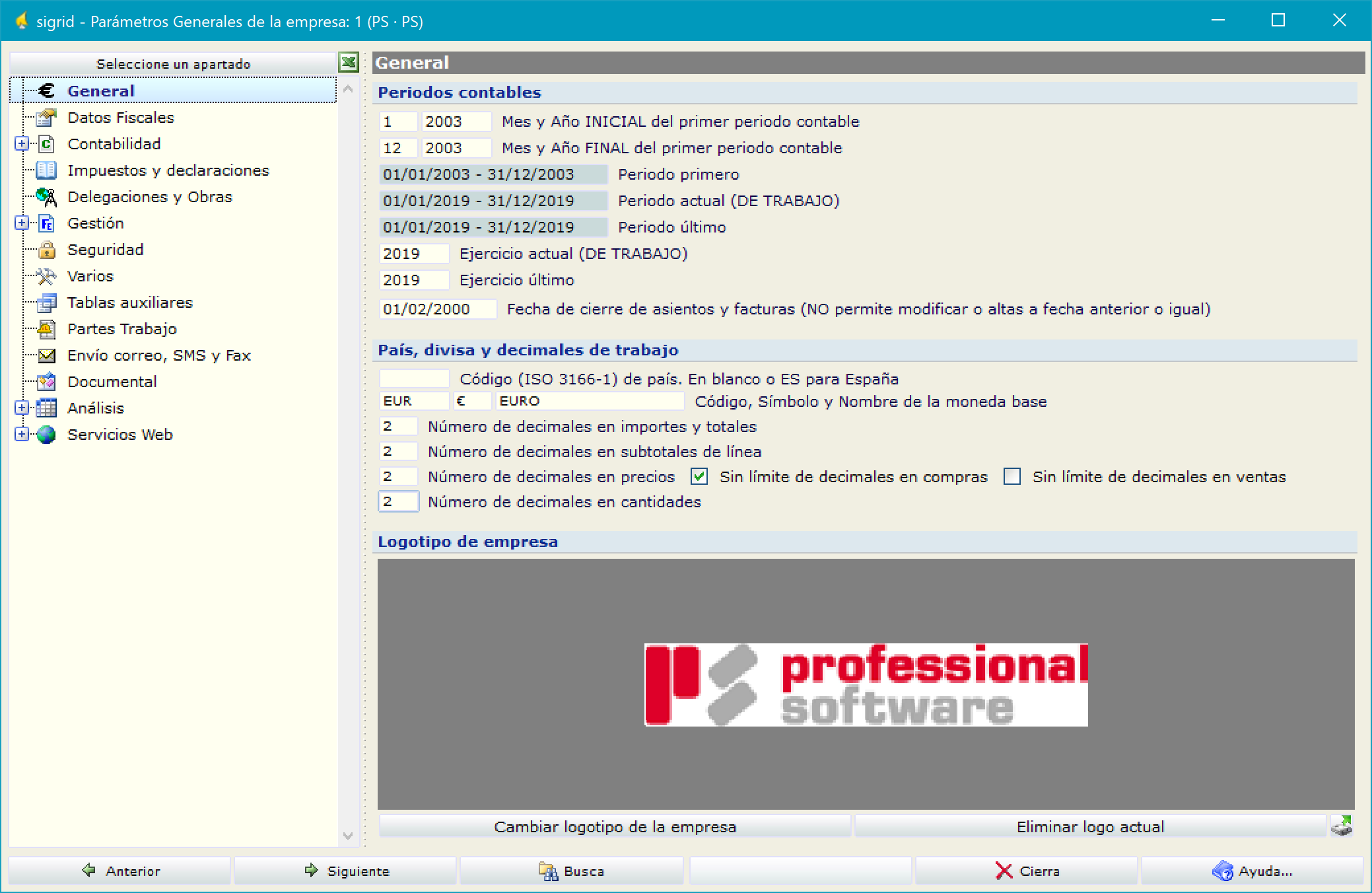Click the Servicios Web globe icon
1372x893 pixels.
(46, 434)
